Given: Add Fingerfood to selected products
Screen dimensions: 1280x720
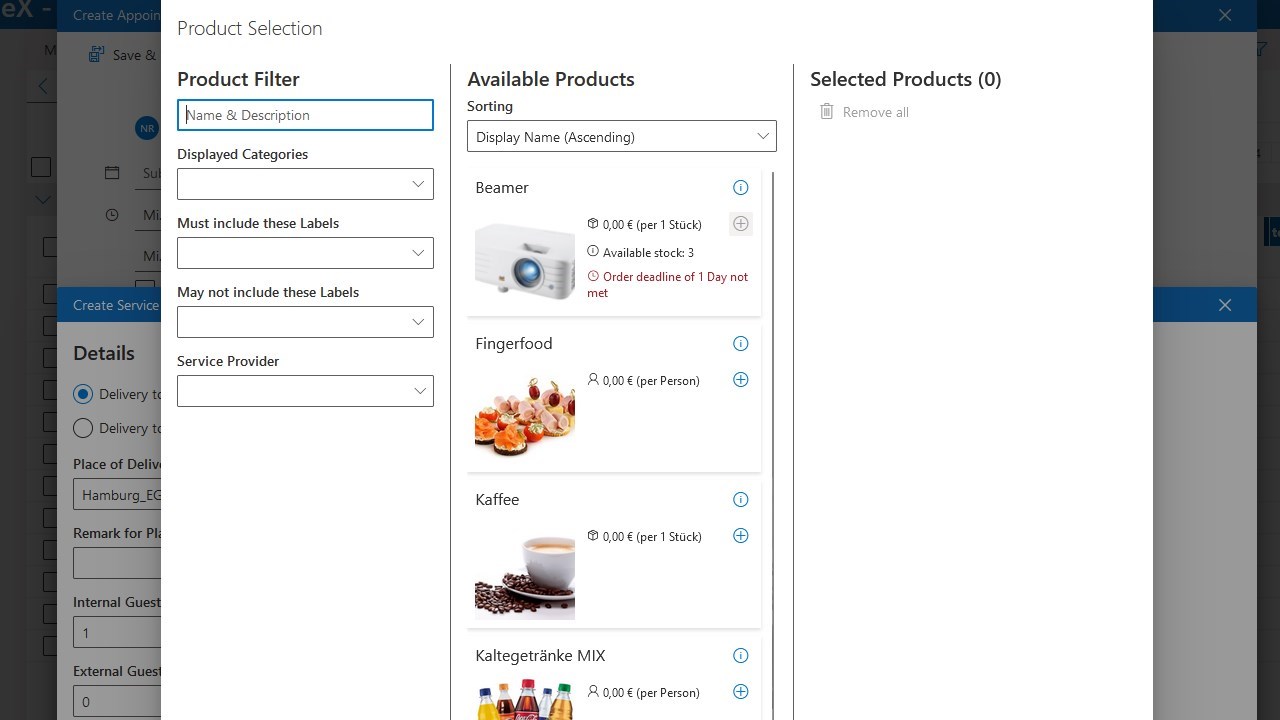Looking at the screenshot, I should [x=741, y=380].
